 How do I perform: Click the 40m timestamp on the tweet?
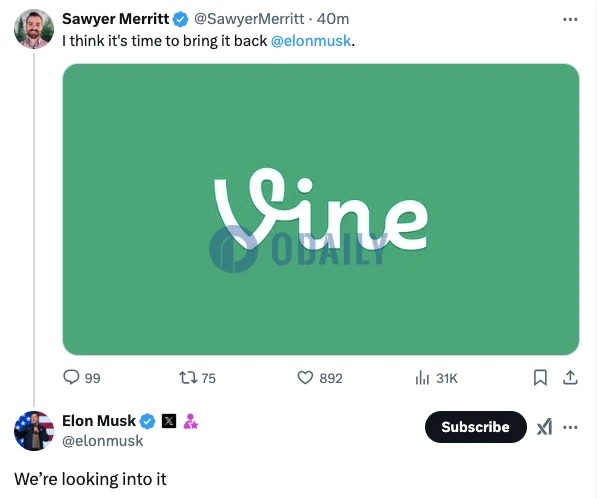click(x=333, y=19)
